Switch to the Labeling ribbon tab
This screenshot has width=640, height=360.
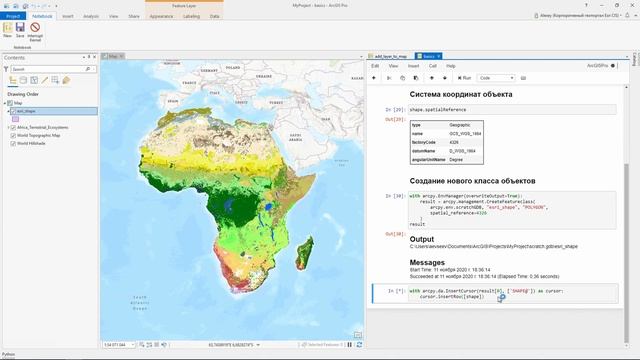point(191,16)
